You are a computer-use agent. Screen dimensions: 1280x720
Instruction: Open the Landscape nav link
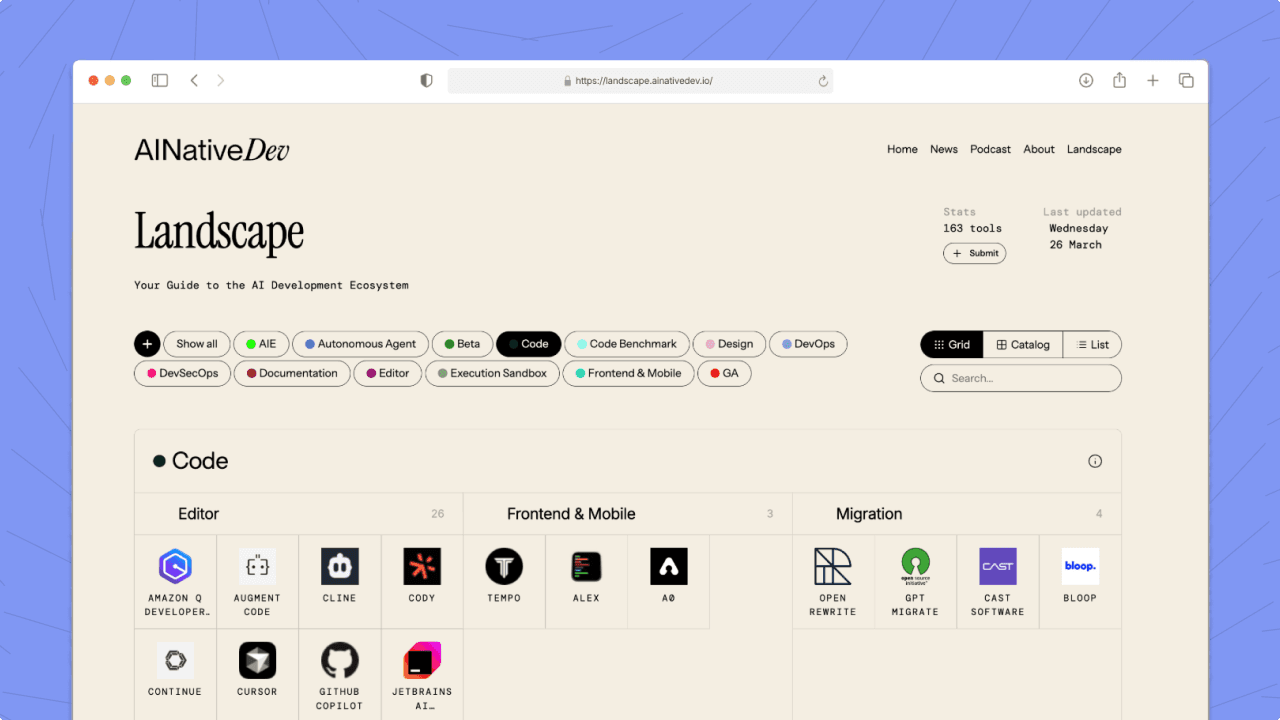coord(1094,150)
